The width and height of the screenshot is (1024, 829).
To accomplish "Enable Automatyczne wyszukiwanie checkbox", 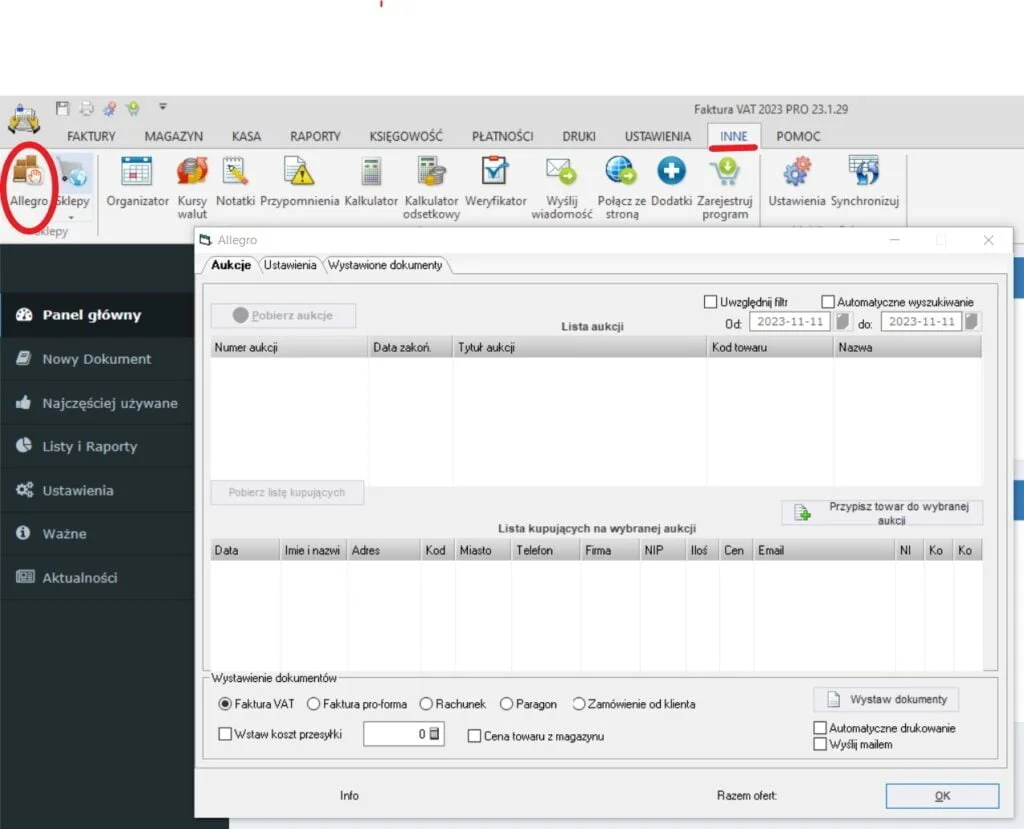I will point(827,302).
